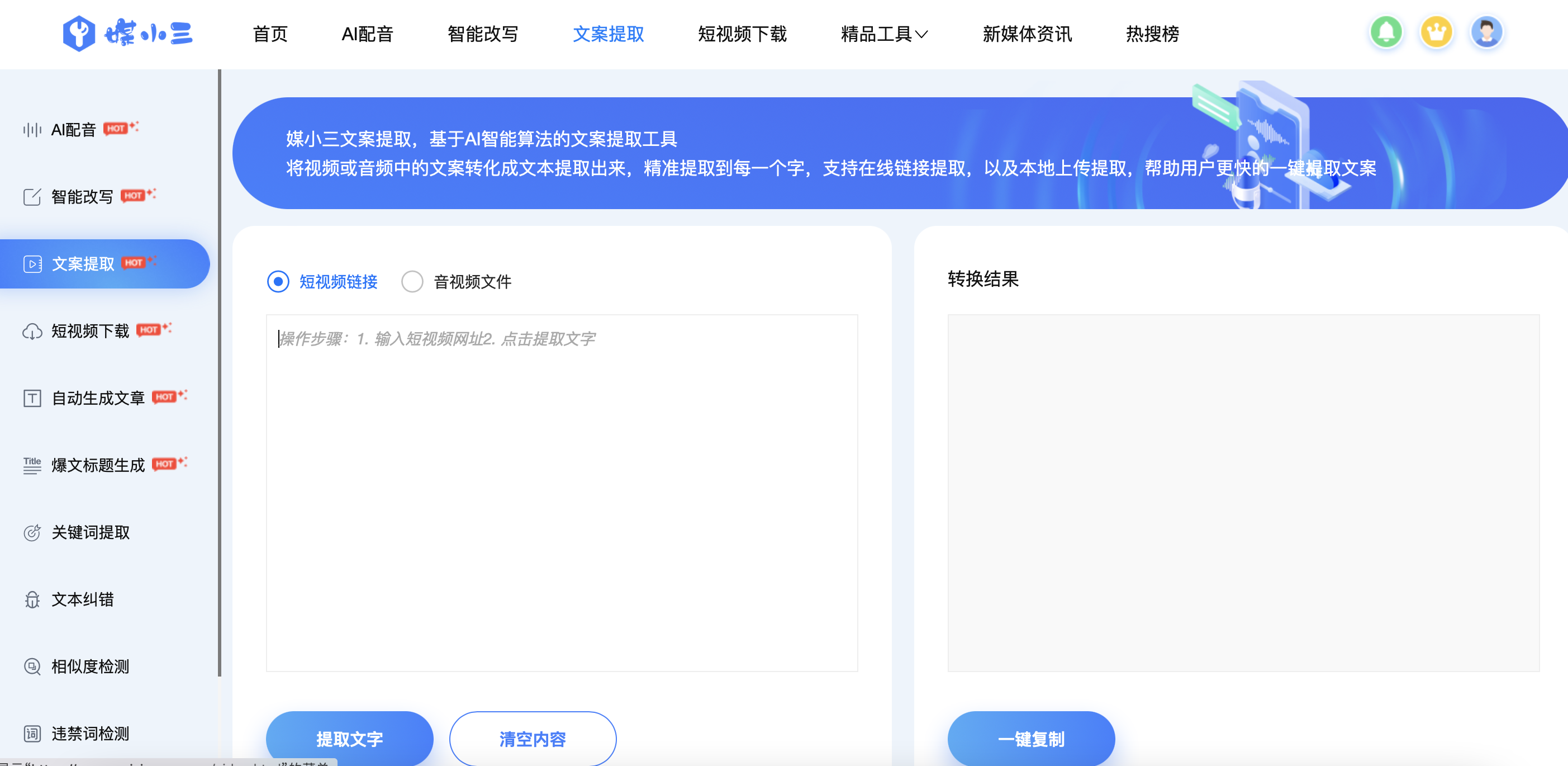Open 新媒体资讯 from top navigation
Screen dimensions: 1568x766
[1027, 34]
